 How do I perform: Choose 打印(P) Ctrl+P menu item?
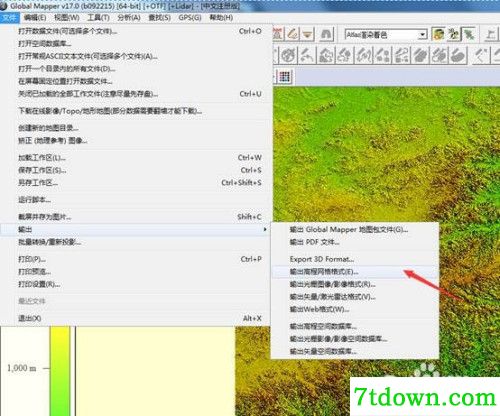point(135,259)
